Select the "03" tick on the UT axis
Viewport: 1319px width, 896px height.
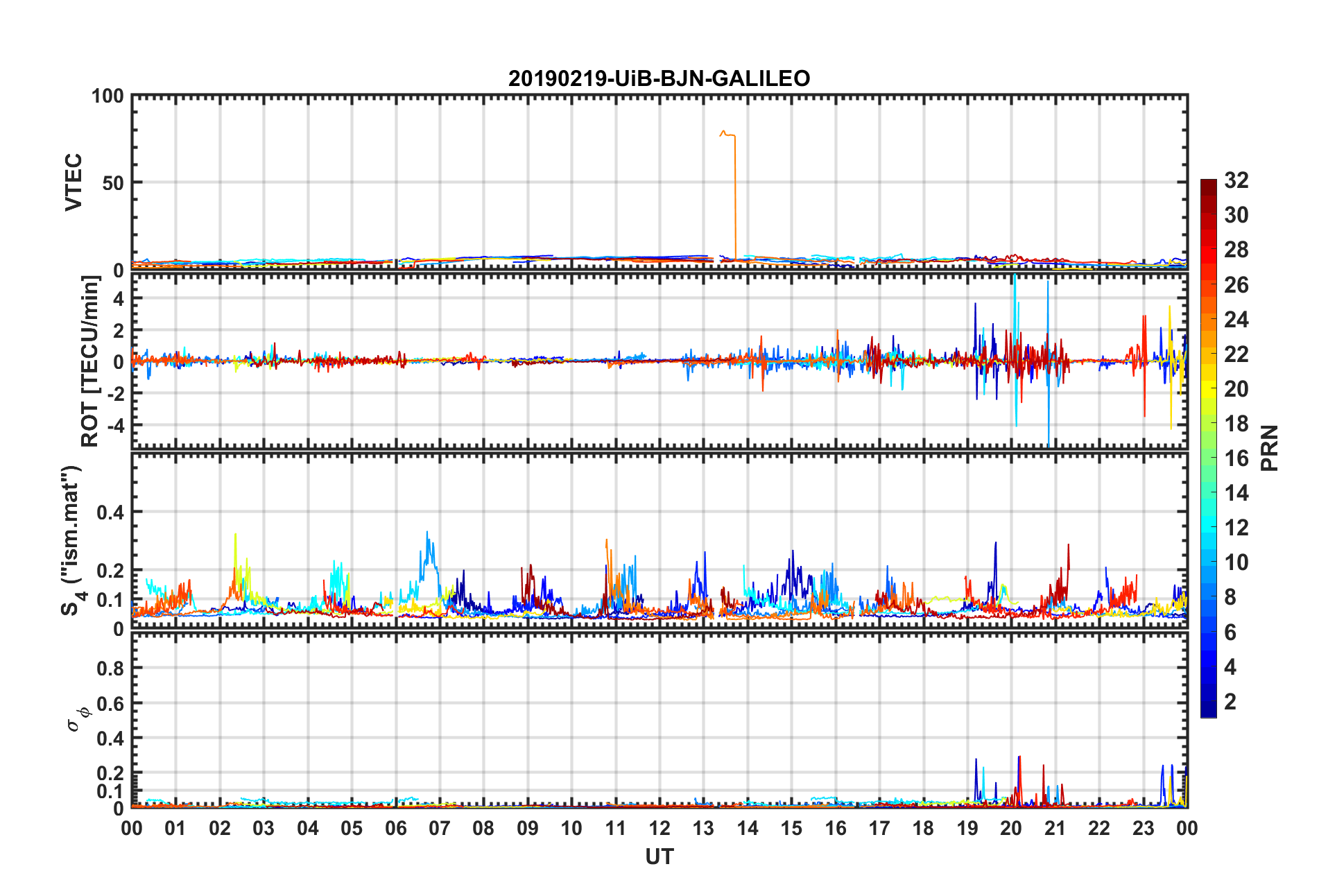264,829
